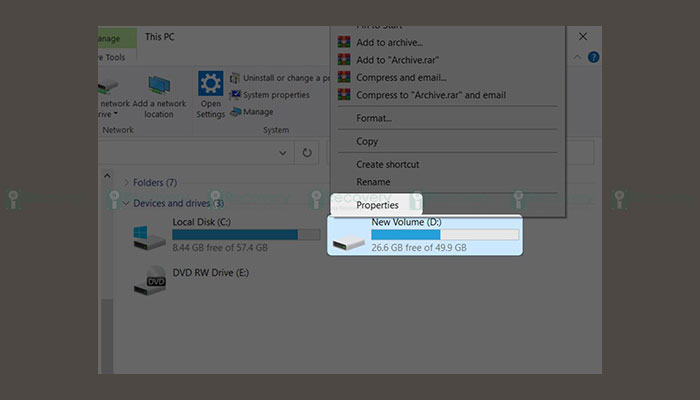The image size is (700, 400).
Task: Expand the Folders (7) group
Action: 126,183
